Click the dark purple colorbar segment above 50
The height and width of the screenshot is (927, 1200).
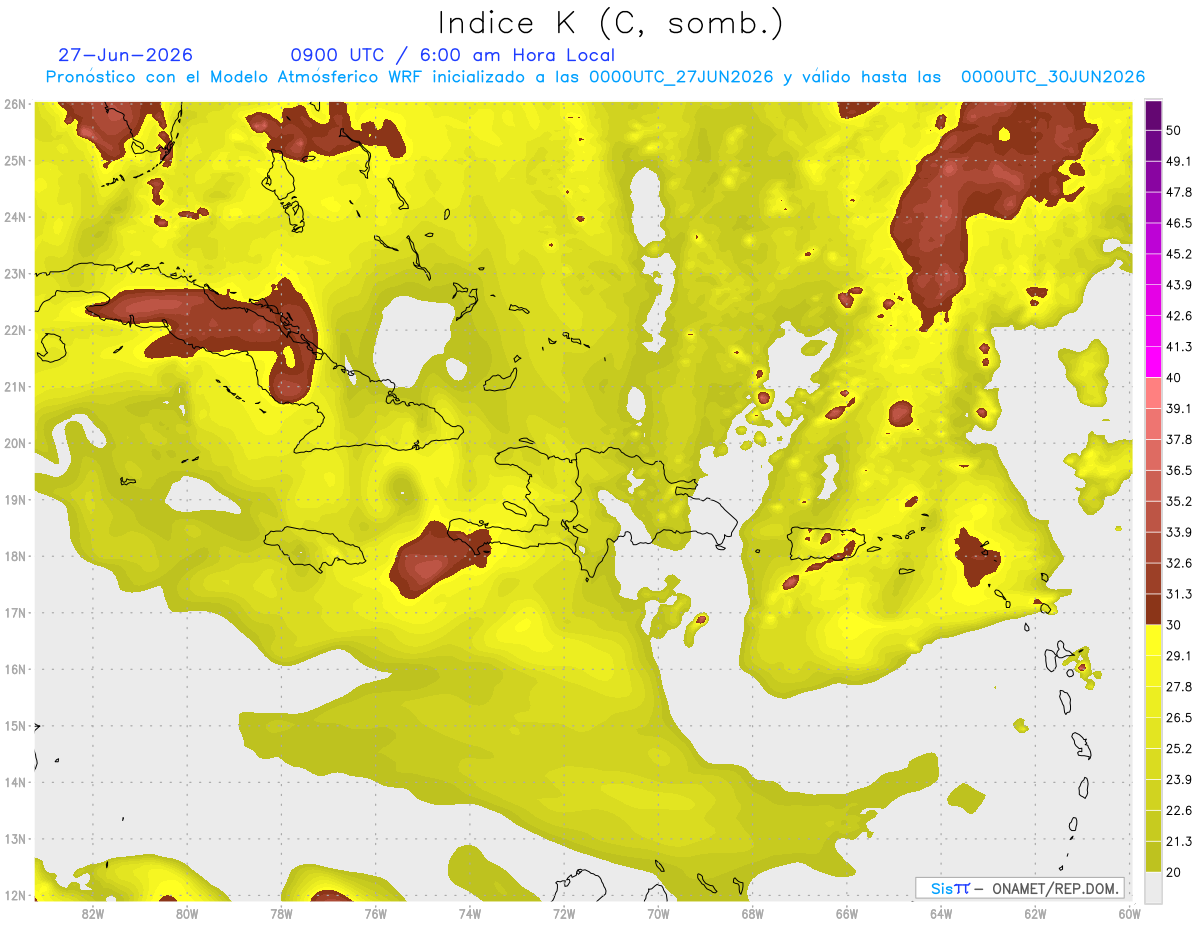point(1153,117)
